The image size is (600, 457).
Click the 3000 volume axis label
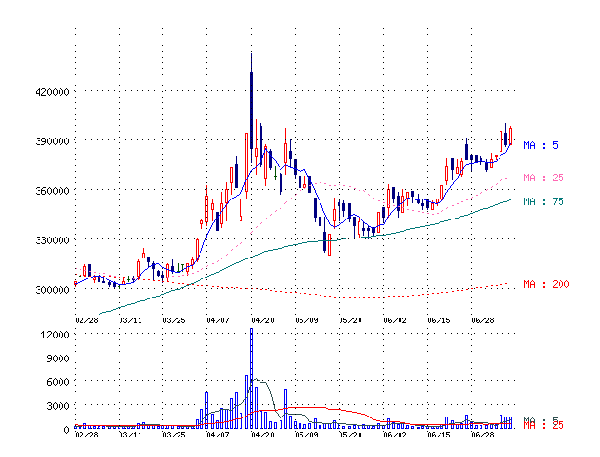(58, 406)
